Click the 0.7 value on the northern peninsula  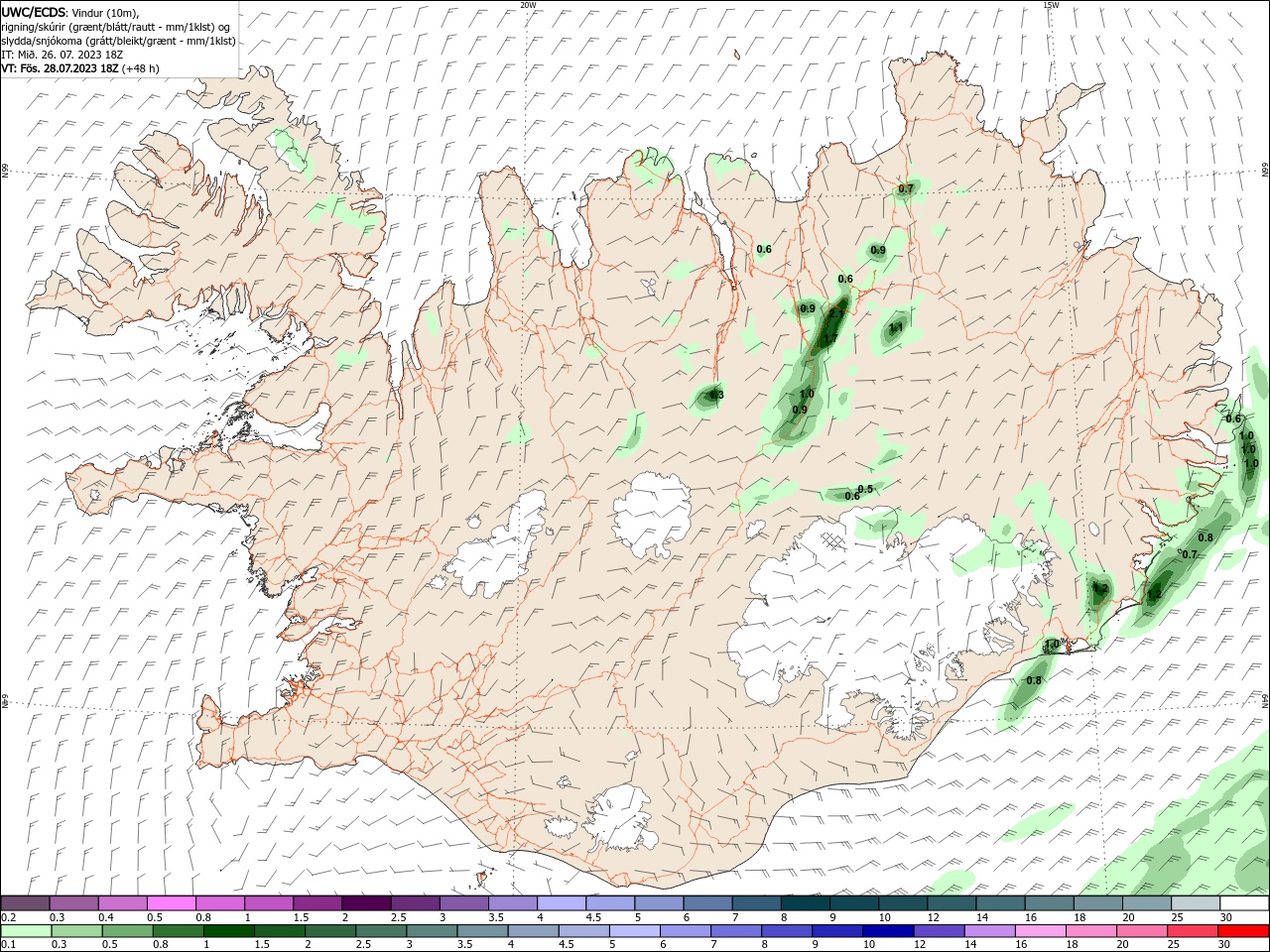coord(906,188)
